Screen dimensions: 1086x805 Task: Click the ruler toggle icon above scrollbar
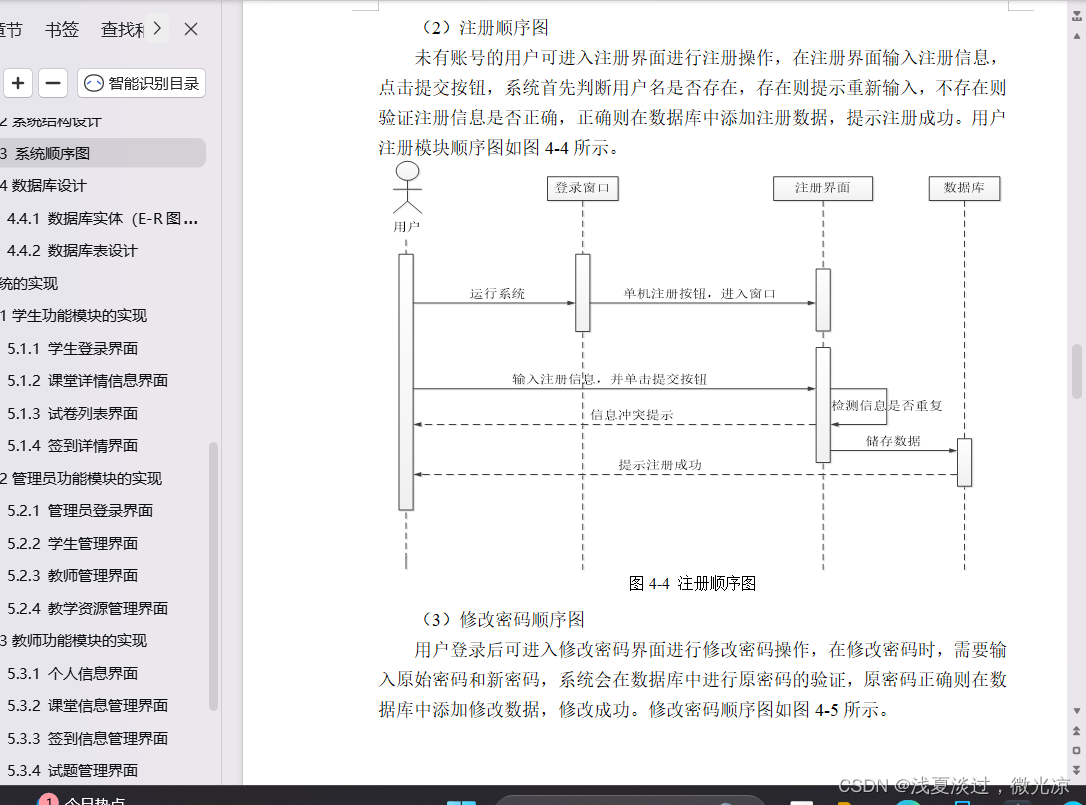point(1076,15)
